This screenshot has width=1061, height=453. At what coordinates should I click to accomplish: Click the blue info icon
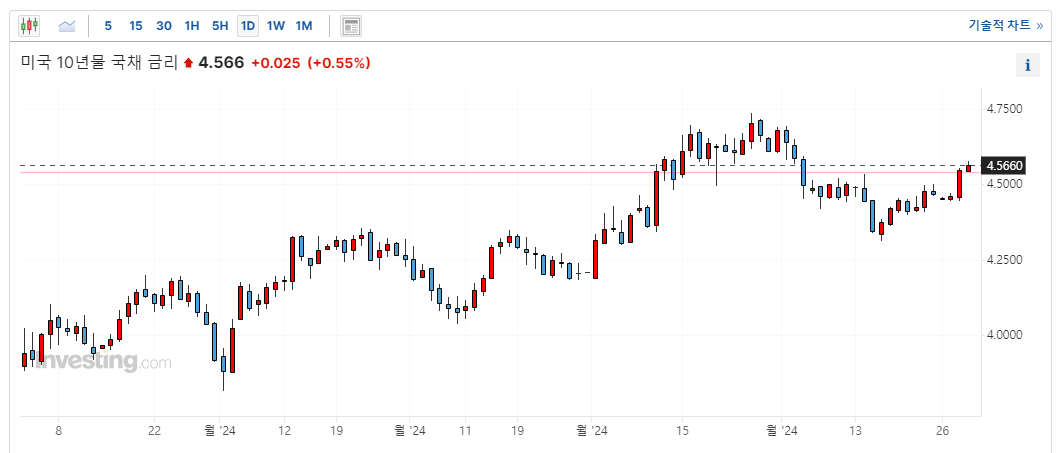coord(1028,65)
